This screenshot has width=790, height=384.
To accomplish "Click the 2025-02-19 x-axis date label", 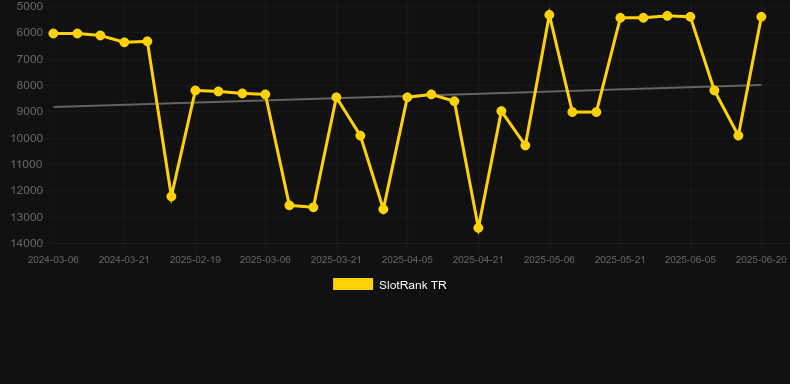I will coord(195,260).
